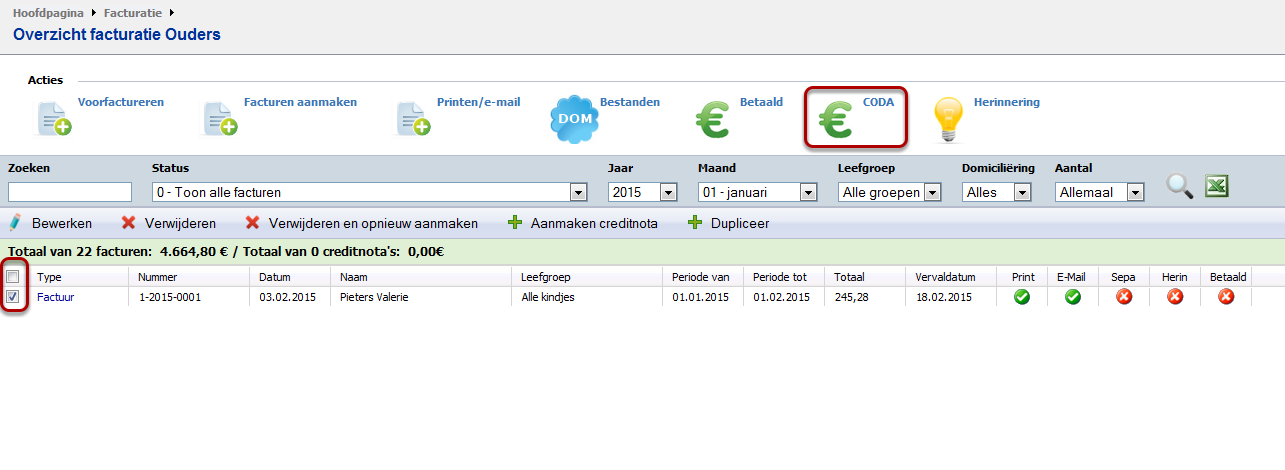Export the list with the Excel icon
This screenshot has width=1285, height=470.
(1216, 186)
